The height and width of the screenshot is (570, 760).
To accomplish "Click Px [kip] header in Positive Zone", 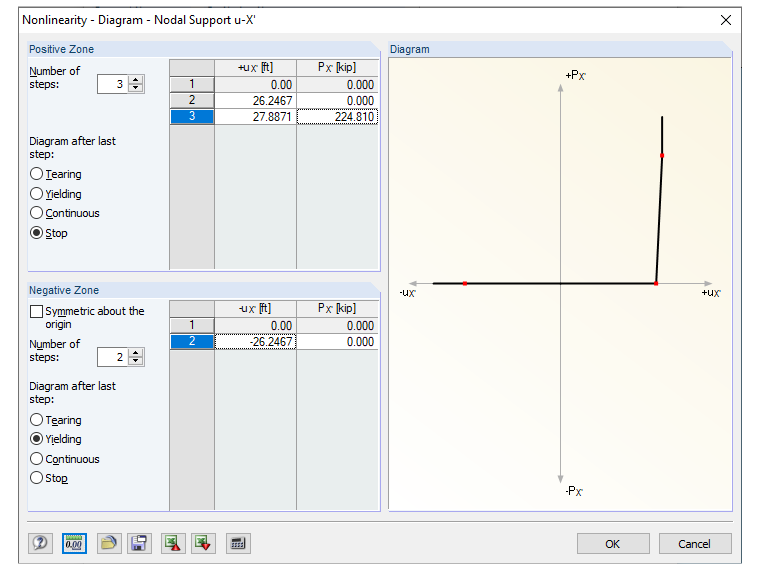I will pos(337,67).
